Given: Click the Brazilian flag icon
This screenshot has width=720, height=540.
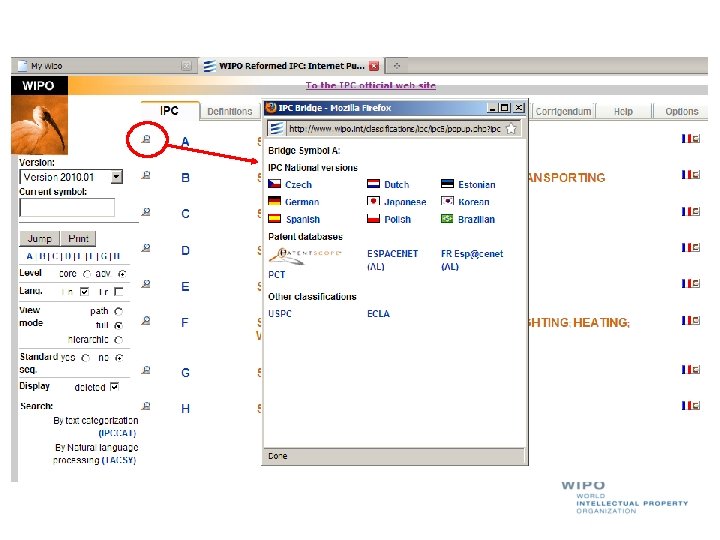Looking at the screenshot, I should [x=447, y=219].
